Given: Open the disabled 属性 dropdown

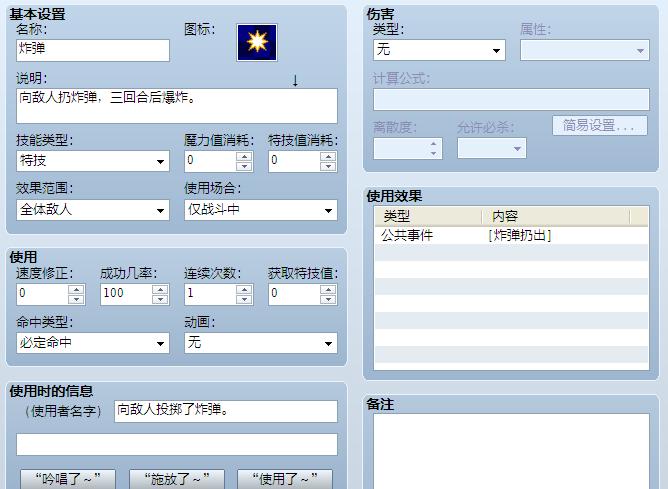Looking at the screenshot, I should click(x=584, y=50).
